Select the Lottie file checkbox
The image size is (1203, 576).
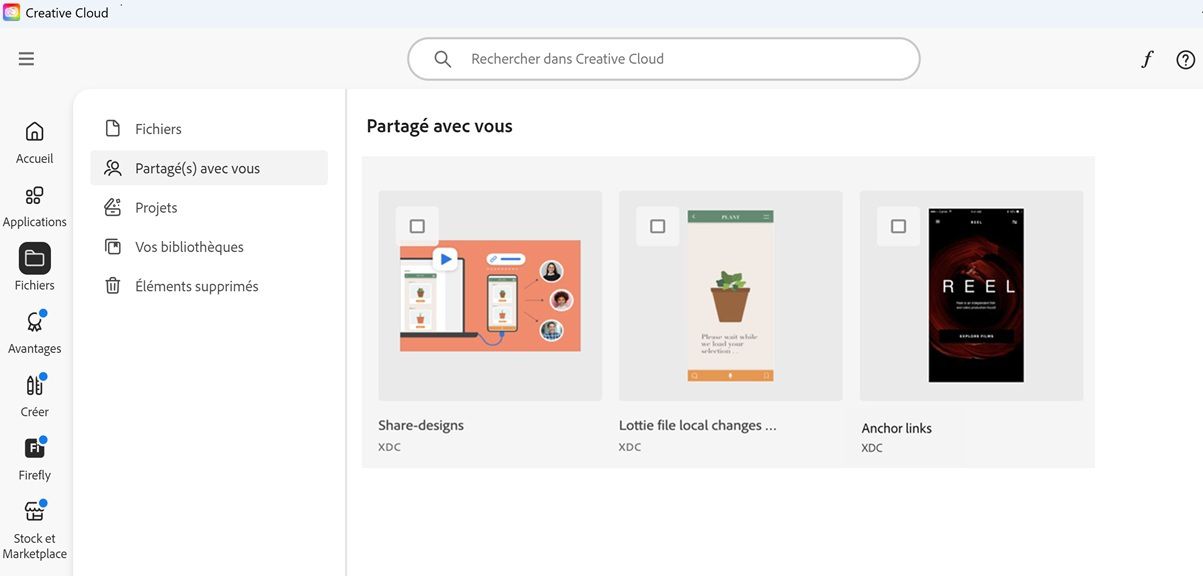[657, 226]
